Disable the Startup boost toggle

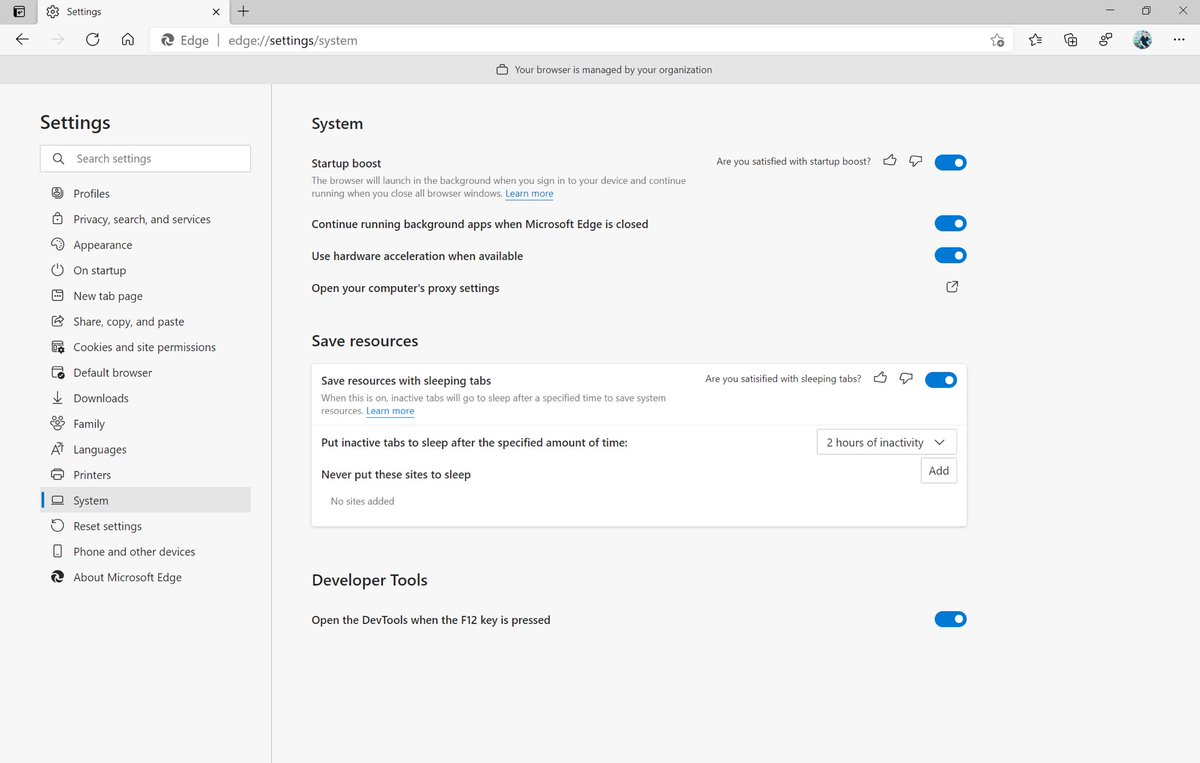[950, 162]
